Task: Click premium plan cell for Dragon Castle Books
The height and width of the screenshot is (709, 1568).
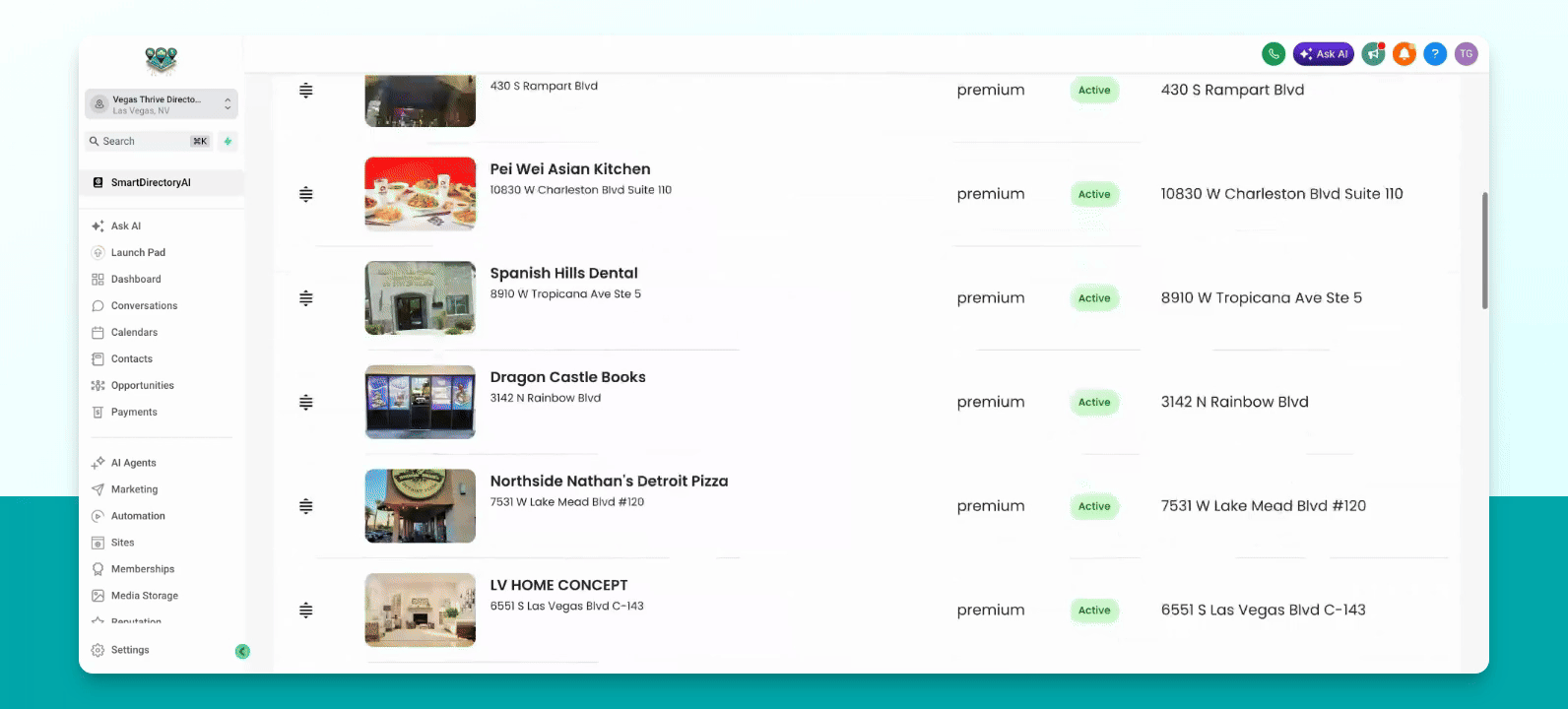Action: [991, 403]
